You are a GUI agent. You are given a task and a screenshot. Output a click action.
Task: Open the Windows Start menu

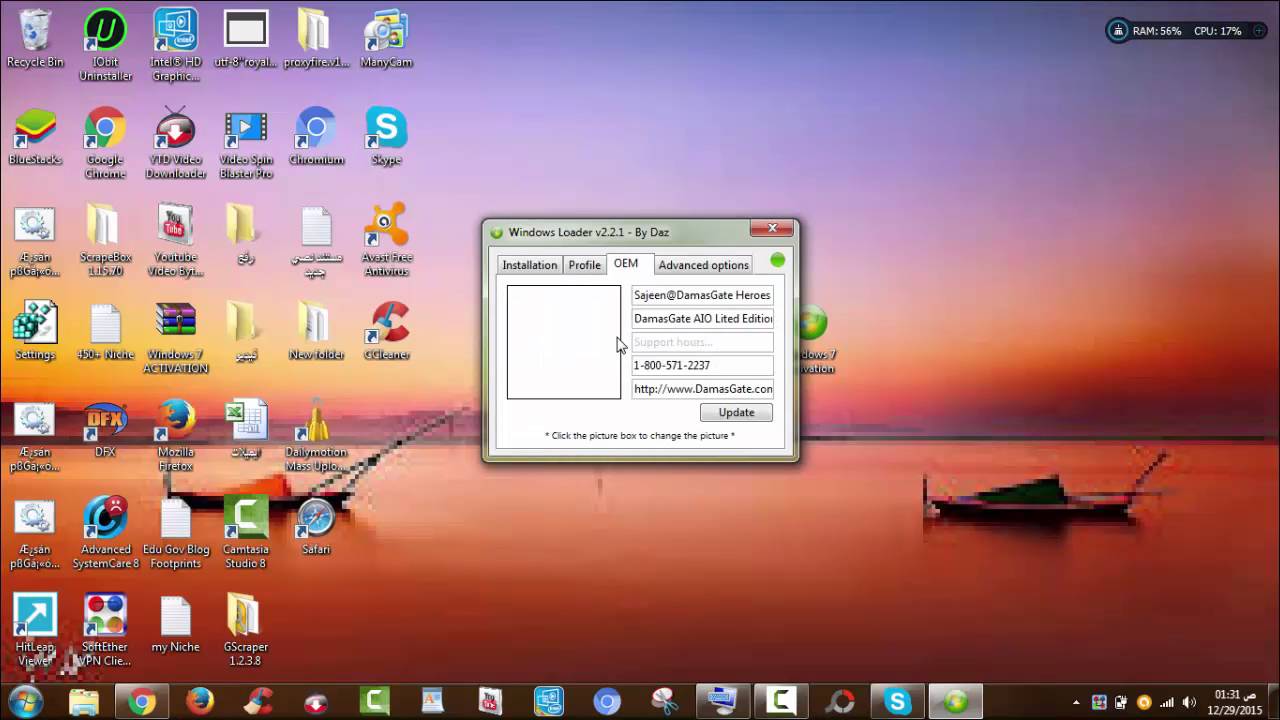25,701
